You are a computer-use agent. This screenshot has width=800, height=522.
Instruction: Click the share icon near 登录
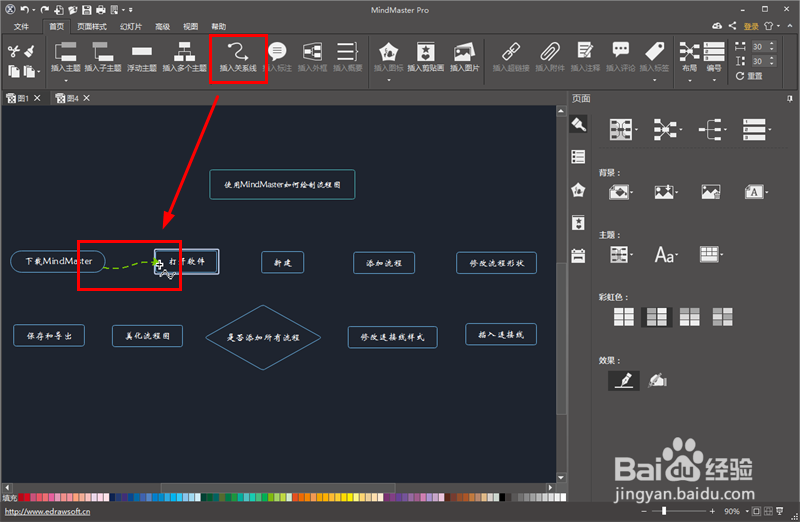(732, 26)
